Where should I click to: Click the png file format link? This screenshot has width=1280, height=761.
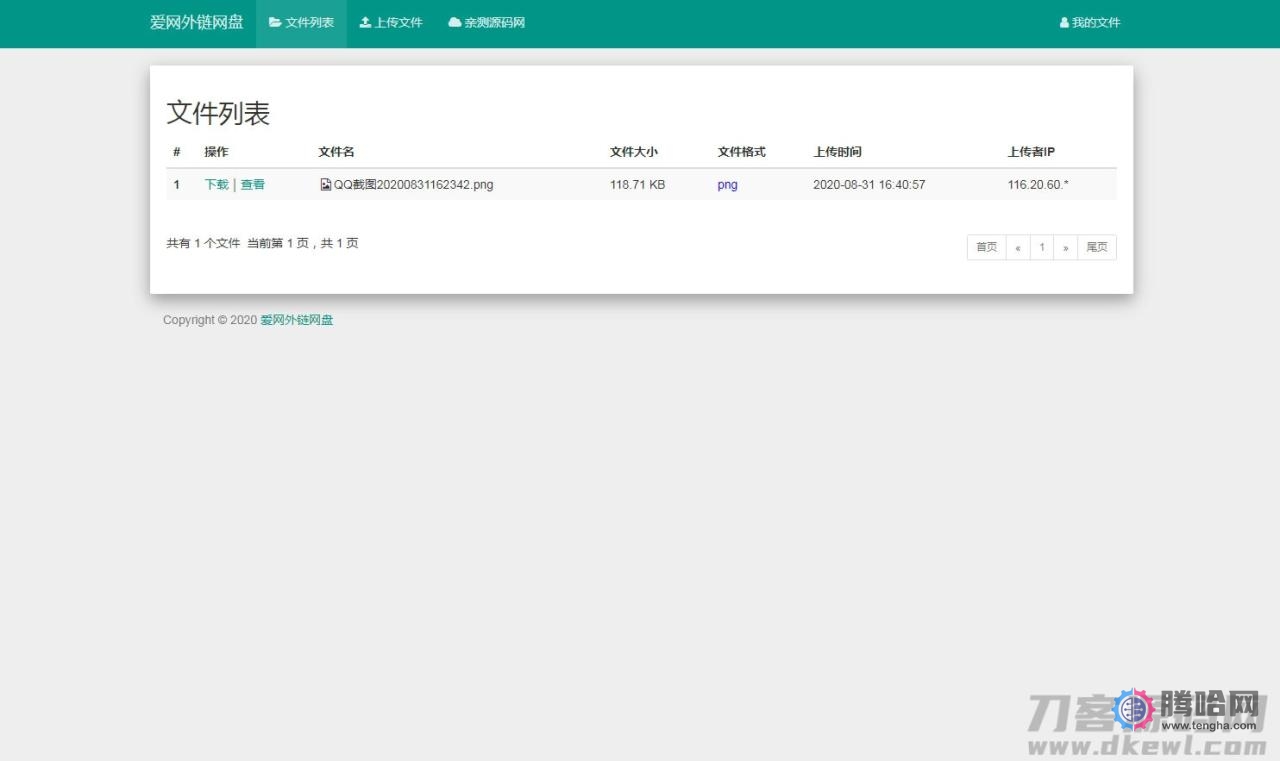[727, 185]
